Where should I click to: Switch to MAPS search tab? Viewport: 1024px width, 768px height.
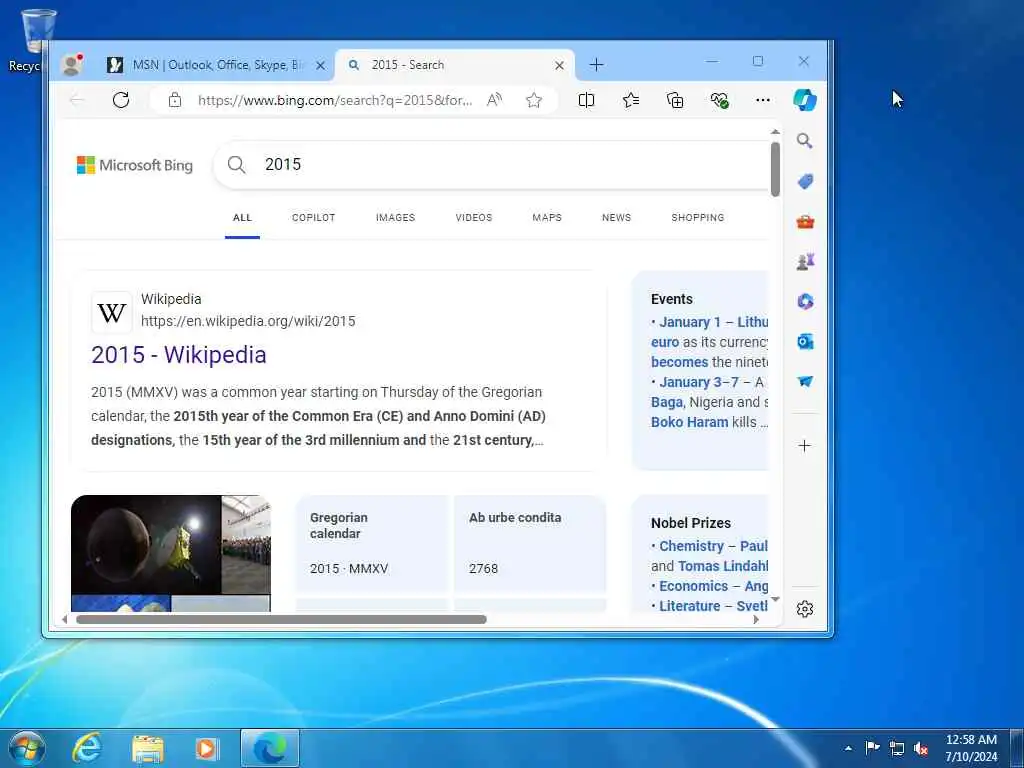(547, 217)
